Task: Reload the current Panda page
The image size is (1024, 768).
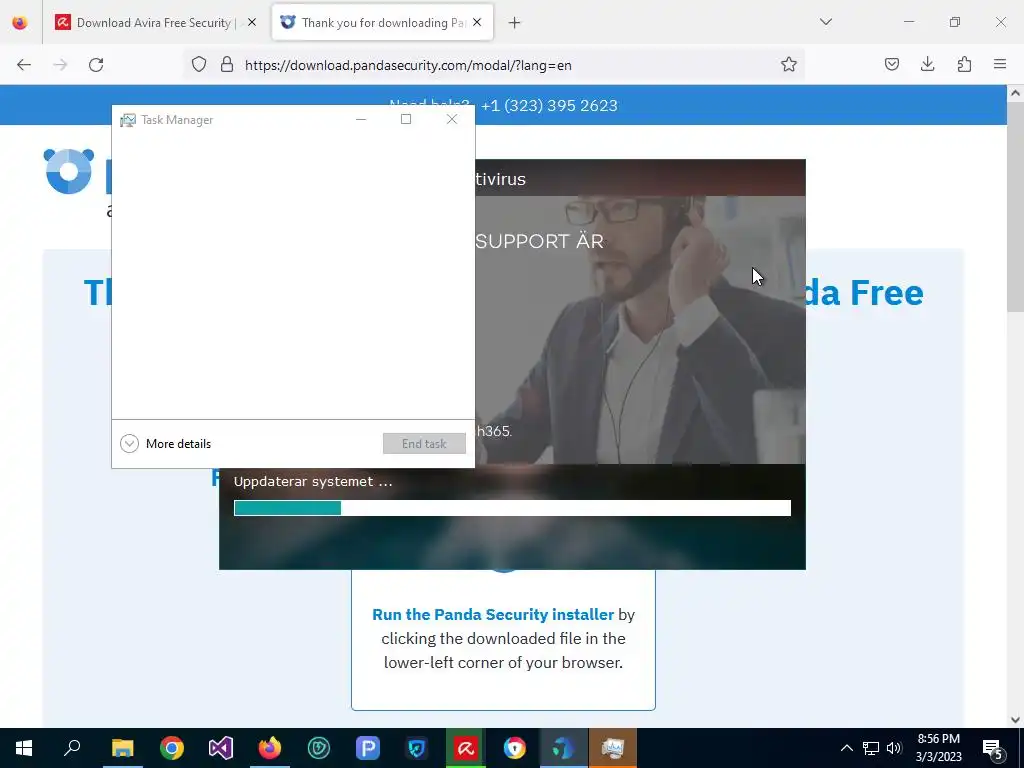Action: pos(96,65)
